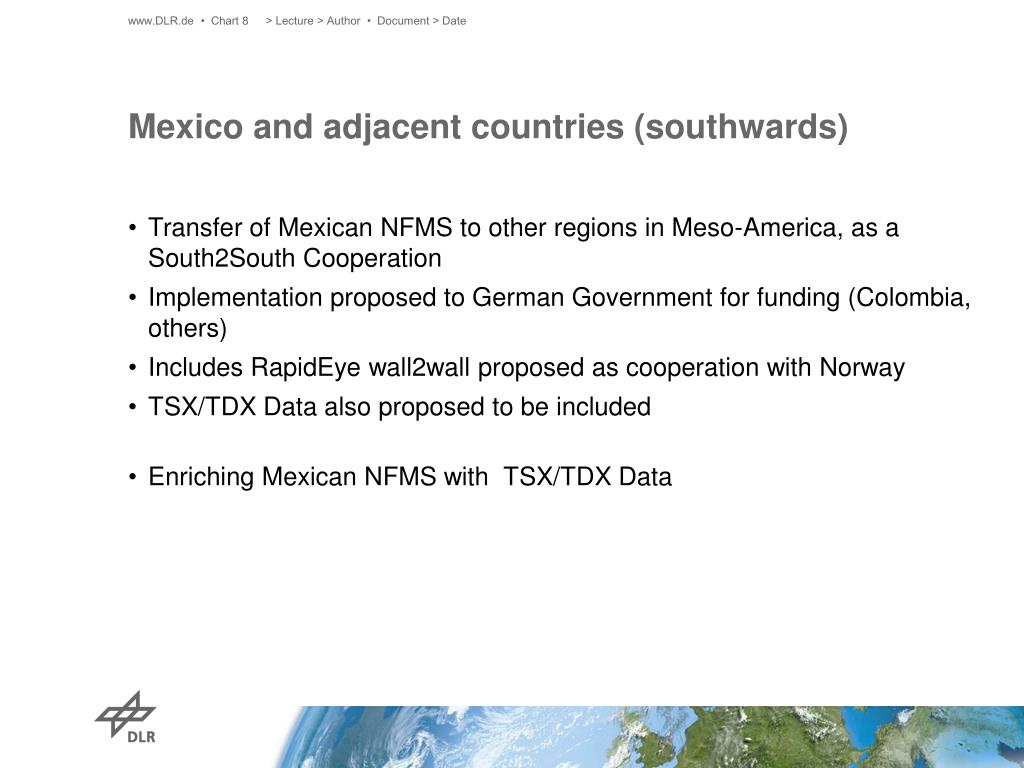Click the 'Document > Date' header text

421,21
